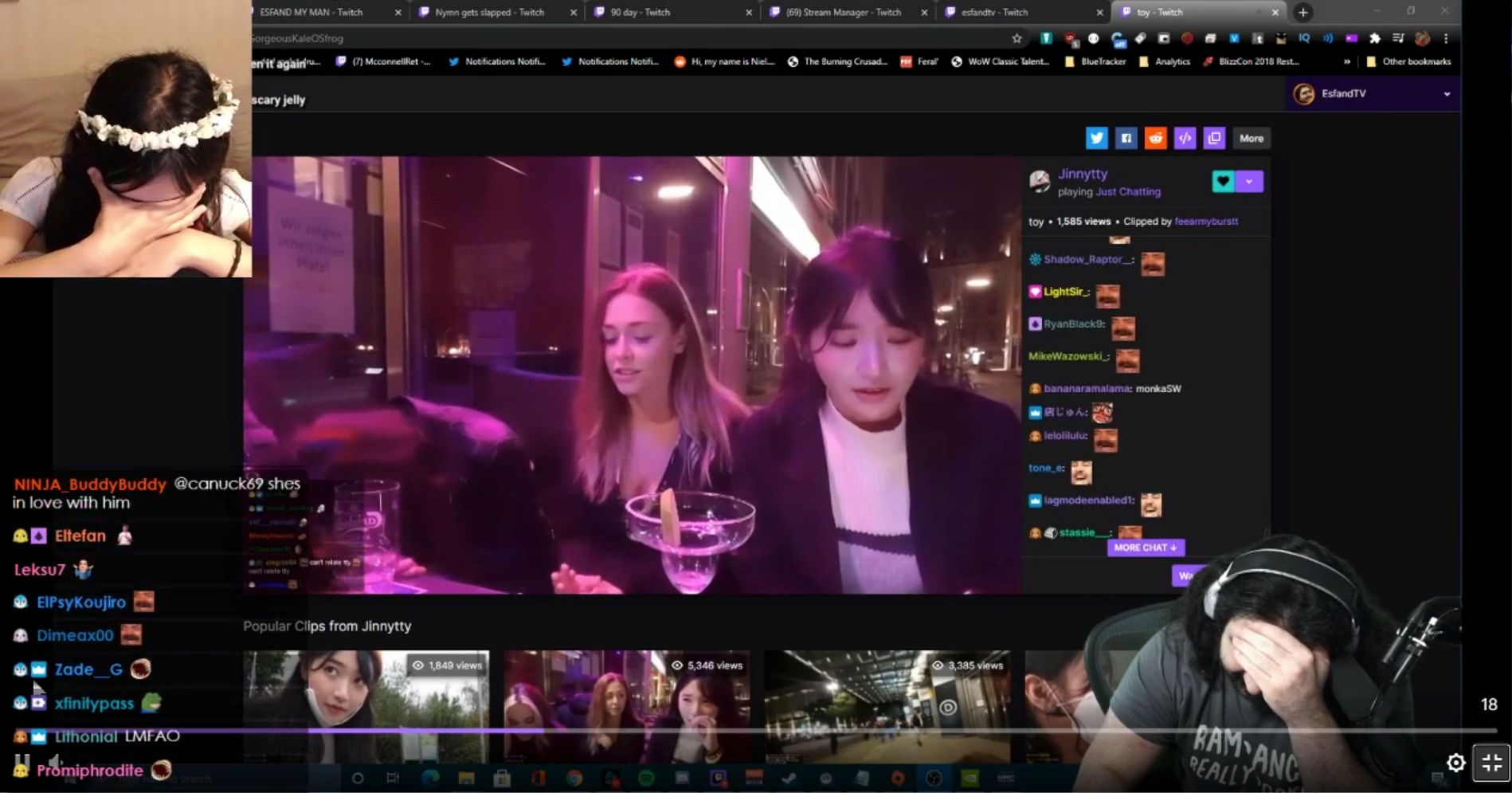
Task: Click the More share button
Action: pos(1251,138)
